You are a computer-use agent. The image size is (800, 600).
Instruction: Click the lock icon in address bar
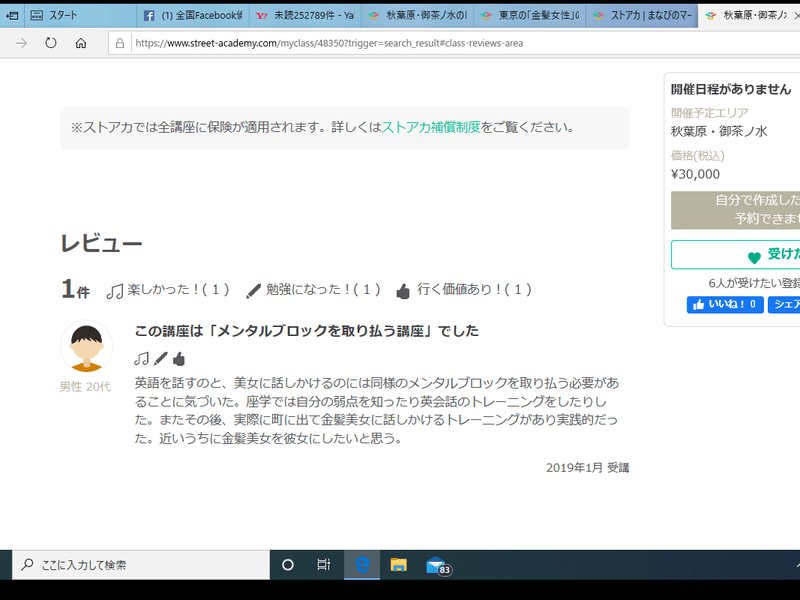[x=120, y=43]
